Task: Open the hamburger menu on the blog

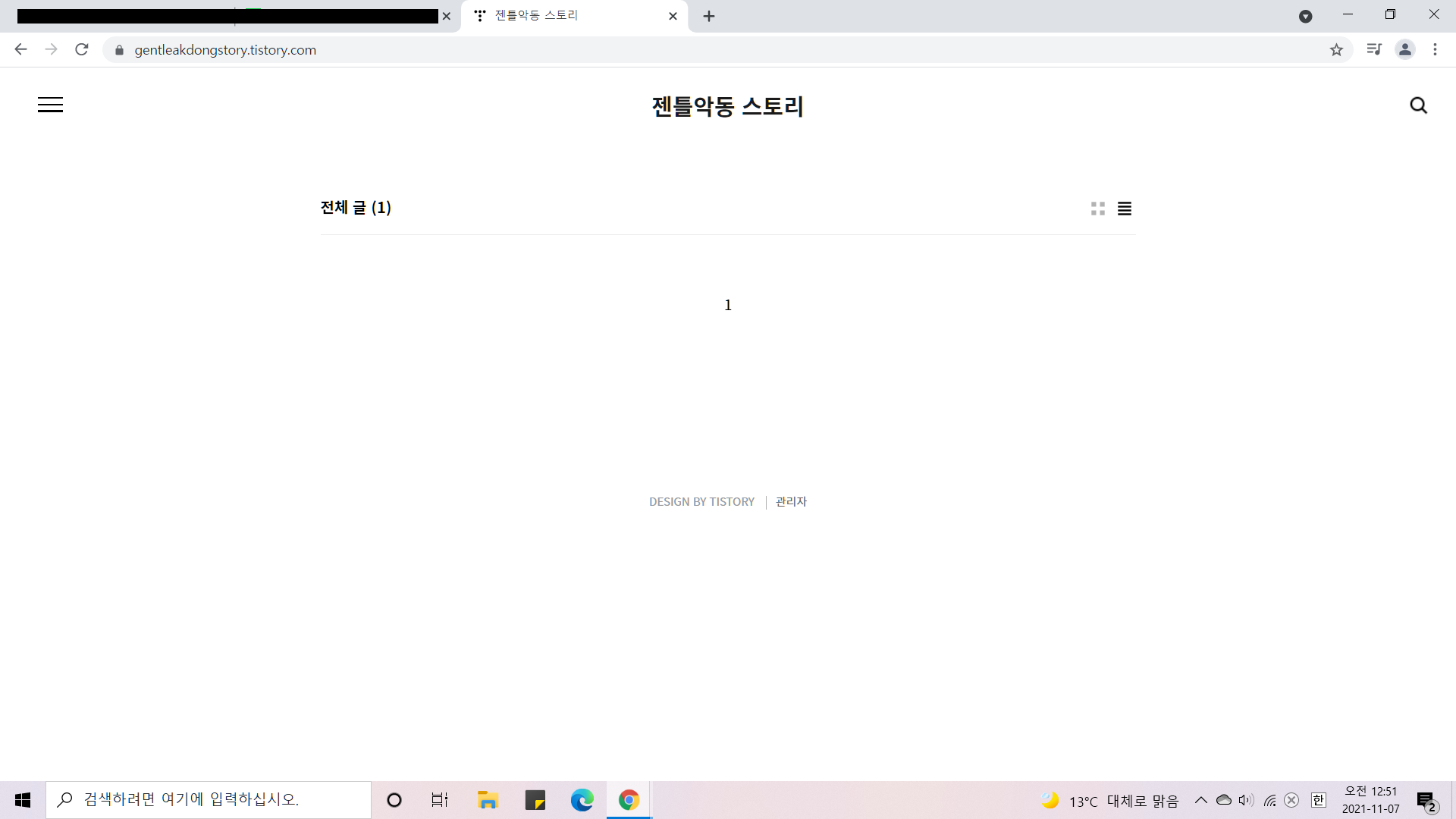Action: point(50,105)
